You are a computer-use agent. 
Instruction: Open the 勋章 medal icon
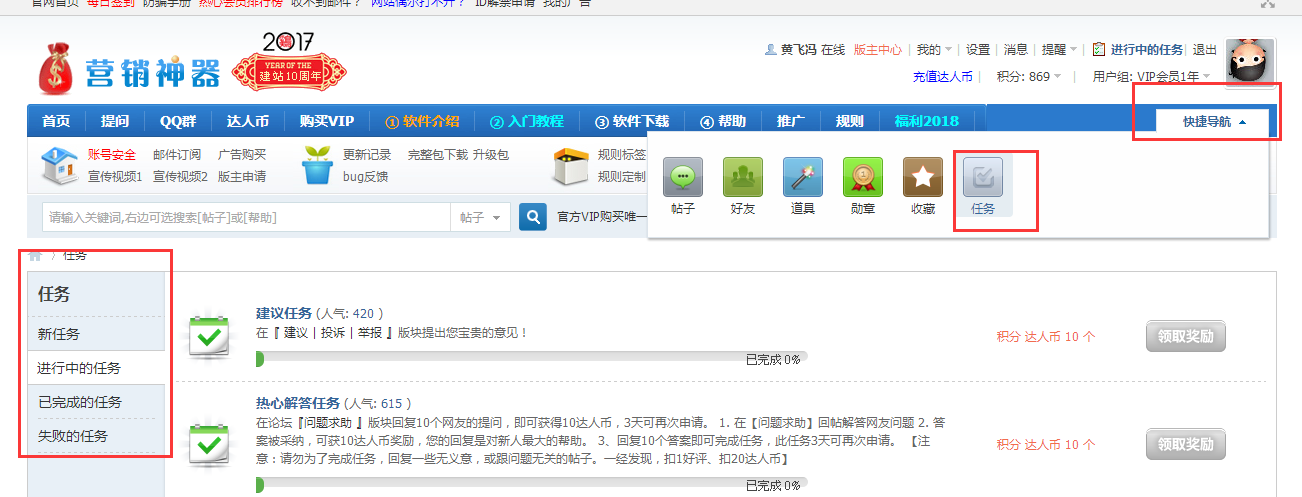[x=862, y=178]
